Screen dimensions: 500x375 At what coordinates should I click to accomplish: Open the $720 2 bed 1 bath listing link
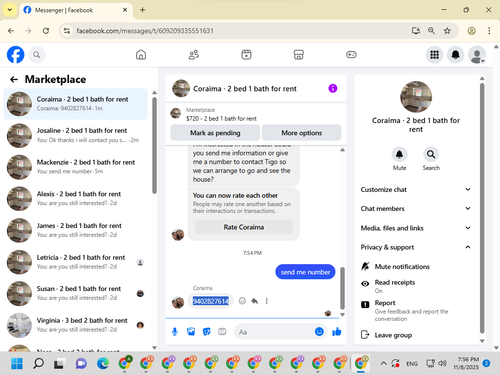(221, 118)
